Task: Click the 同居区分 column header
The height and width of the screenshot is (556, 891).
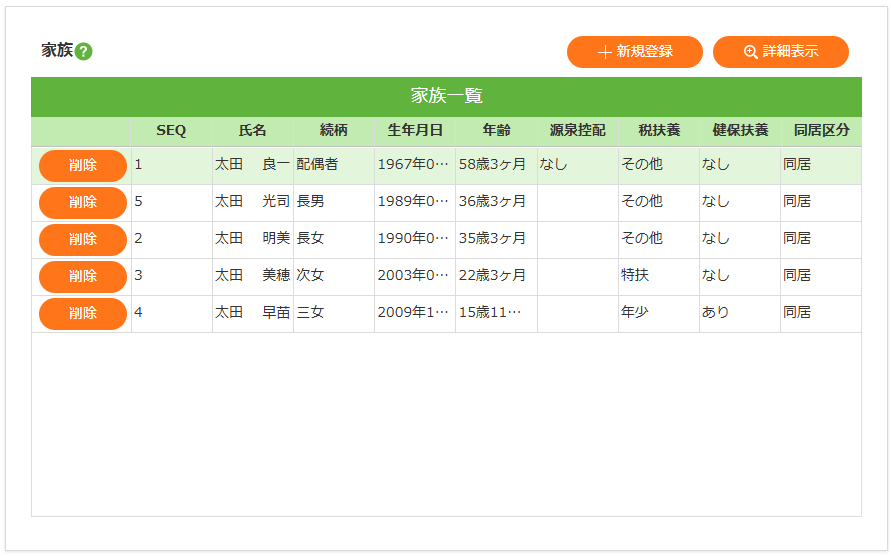Action: tap(821, 131)
